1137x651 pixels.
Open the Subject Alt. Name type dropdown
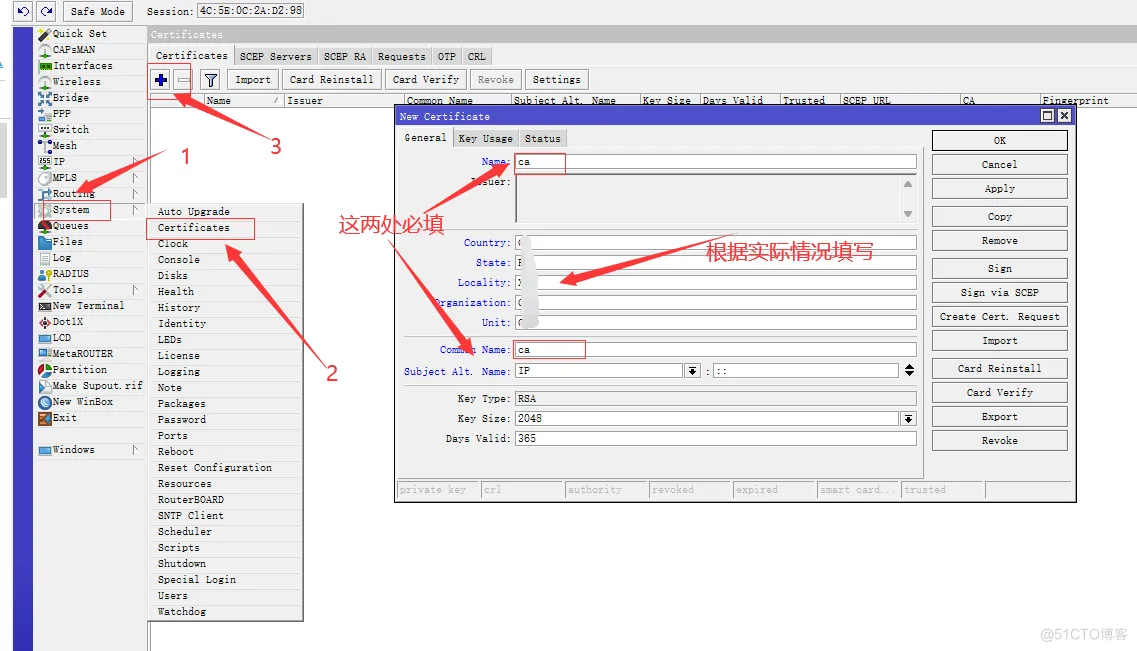coord(692,371)
